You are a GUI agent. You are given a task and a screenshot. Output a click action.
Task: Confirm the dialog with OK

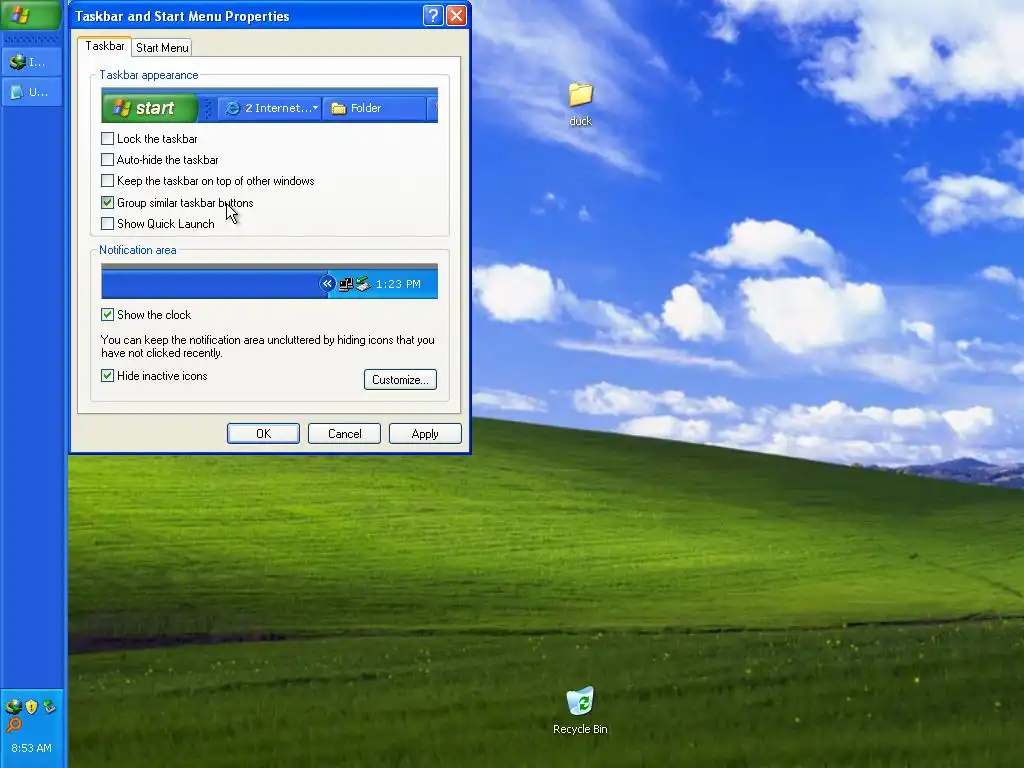tap(263, 434)
